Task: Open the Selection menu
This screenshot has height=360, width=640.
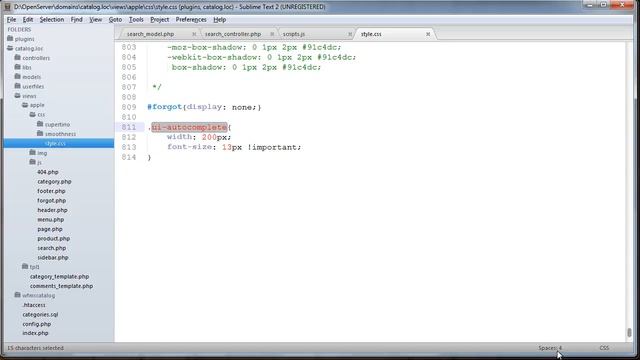Action: (x=51, y=20)
